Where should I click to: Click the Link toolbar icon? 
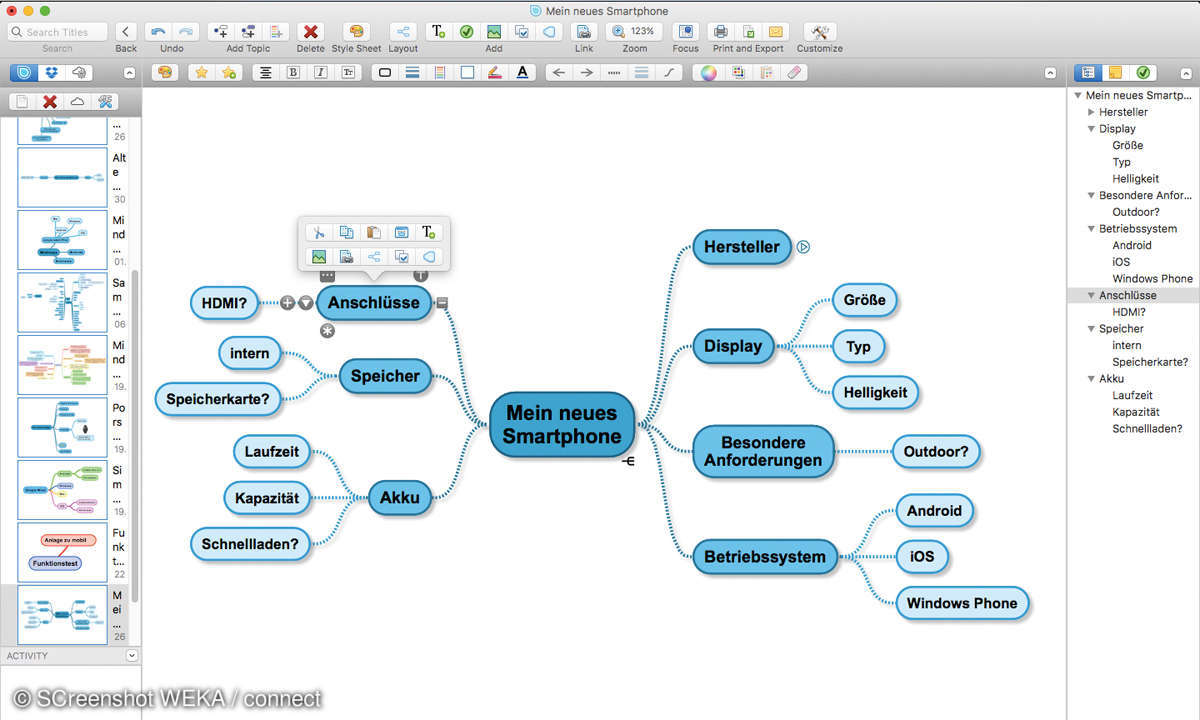tap(584, 32)
